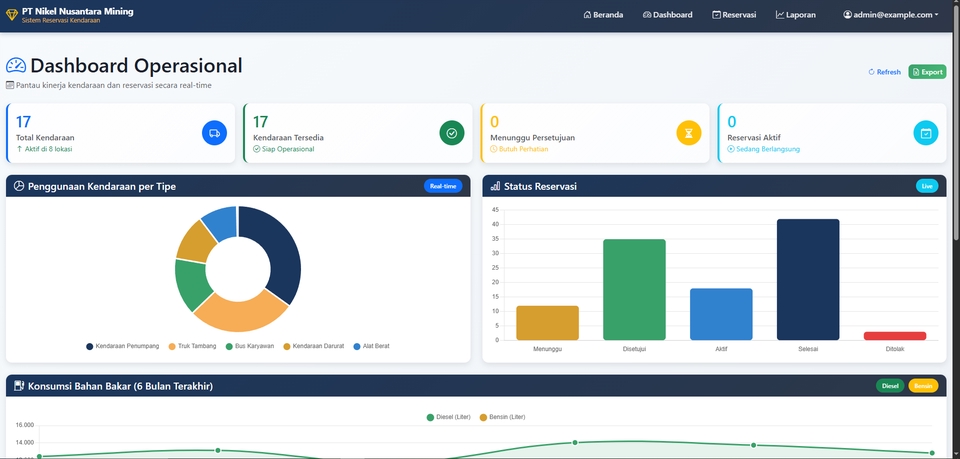This screenshot has height=459, width=960.
Task: Toggle Truk Tambang legend entry
Action: click(192, 346)
